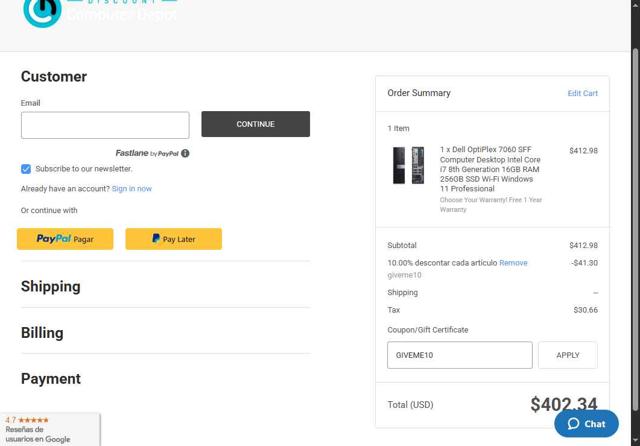Click the Fastlane by PayPal label
640x446 pixels.
pos(146,153)
